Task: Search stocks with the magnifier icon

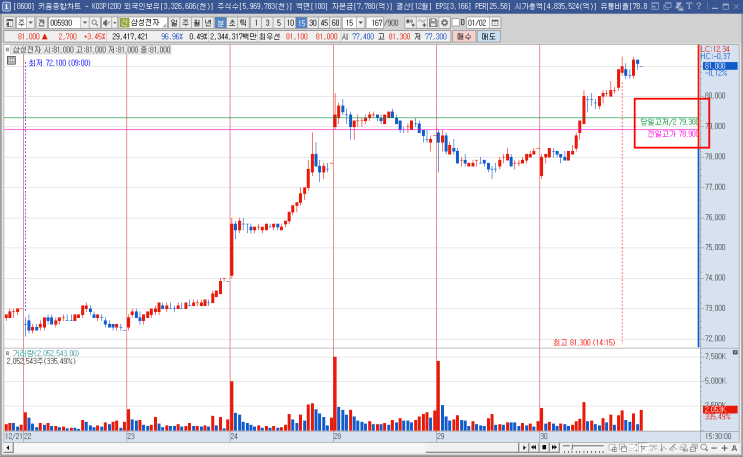Action: [95, 23]
